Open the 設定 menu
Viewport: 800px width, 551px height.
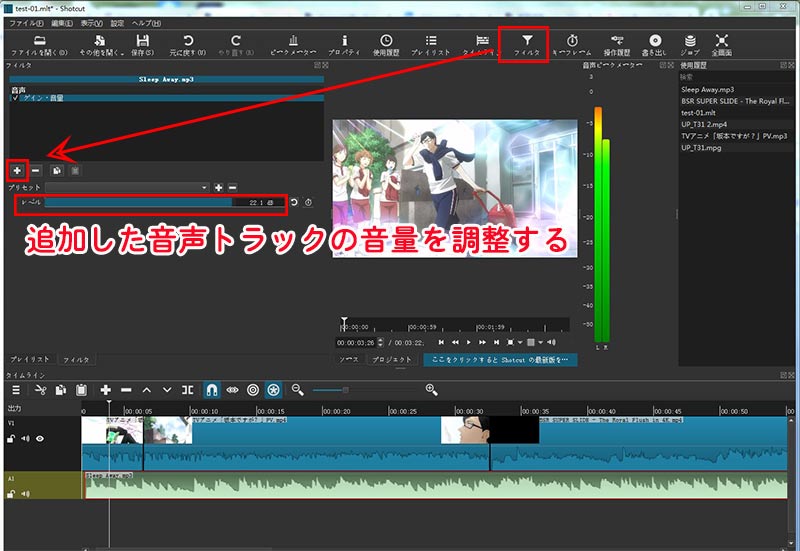coord(117,23)
